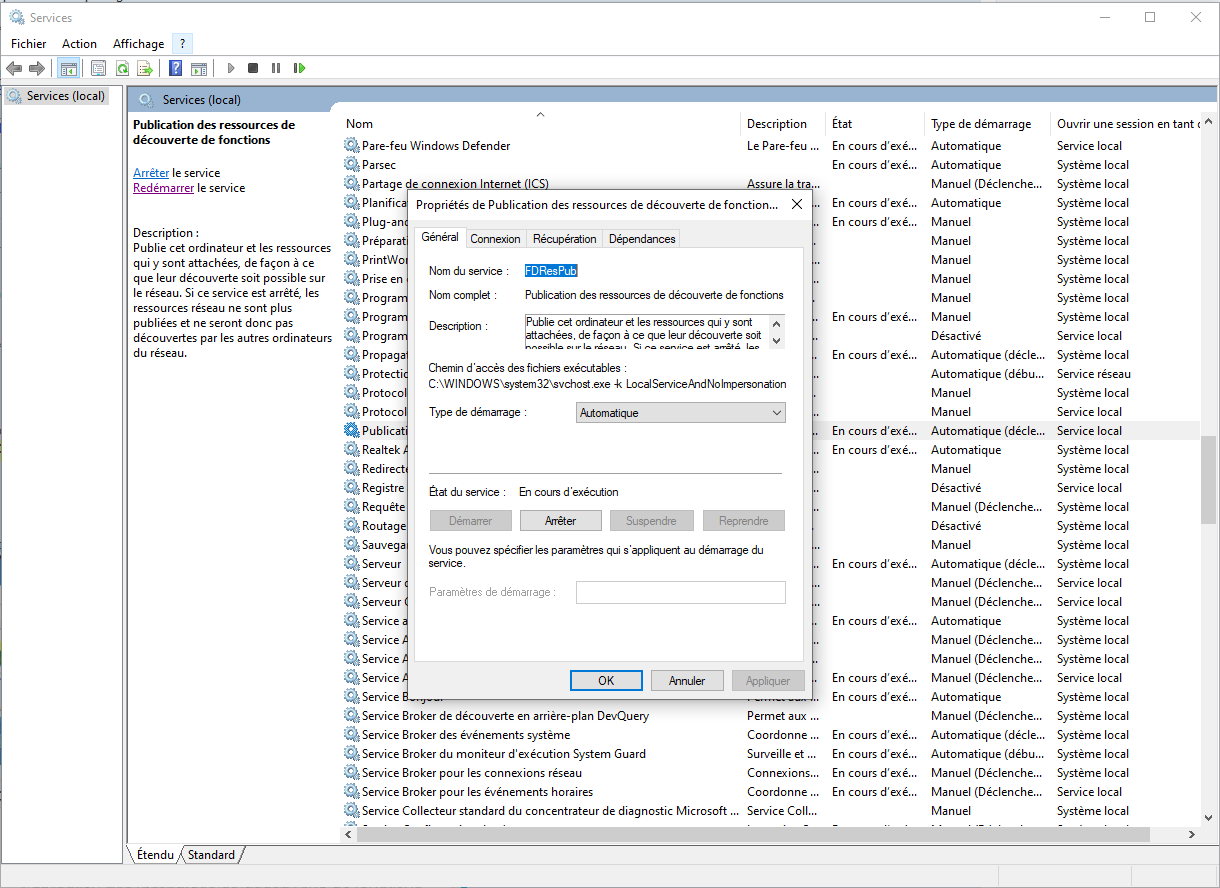Open the ? help menu
Viewport: 1220px width, 888px height.
[x=183, y=44]
